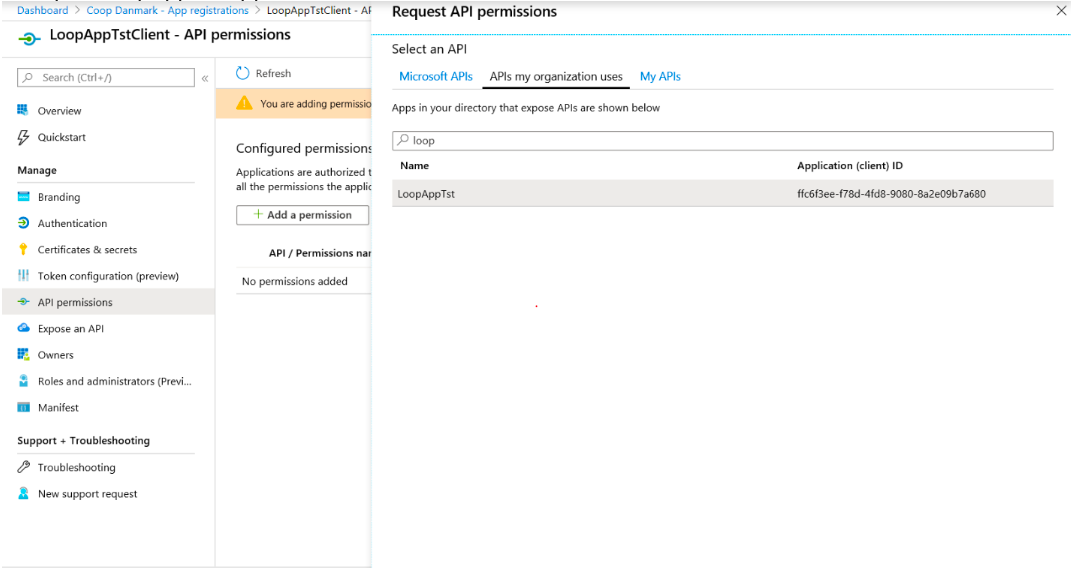Click the sidebar Search (Ctrl+/) field
This screenshot has width=1073, height=570.
tap(106, 77)
